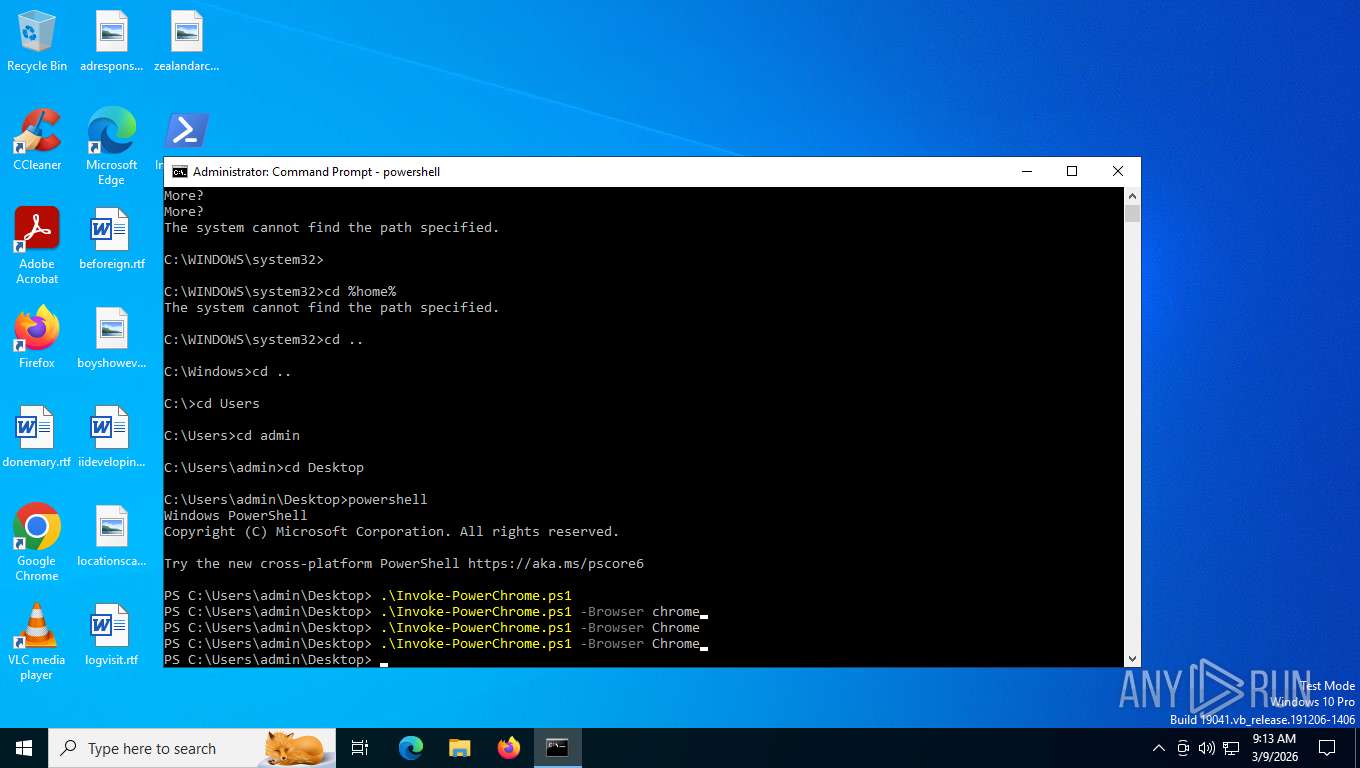
Task: Select the beforeign.rtf document
Action: coord(112,240)
